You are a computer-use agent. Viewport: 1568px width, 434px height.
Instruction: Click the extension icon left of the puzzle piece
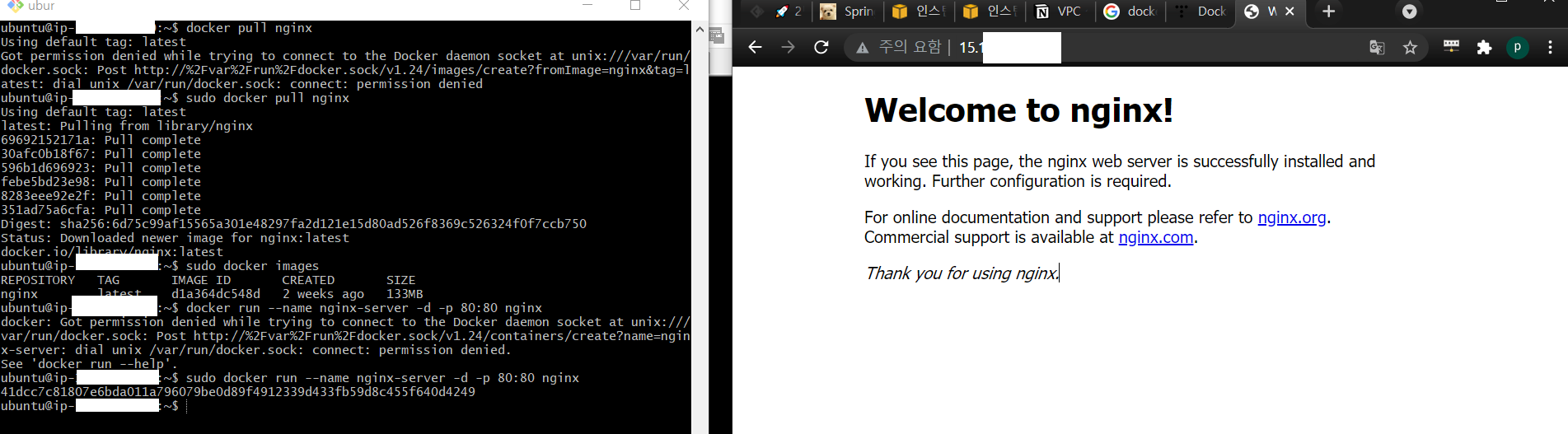click(x=1452, y=47)
